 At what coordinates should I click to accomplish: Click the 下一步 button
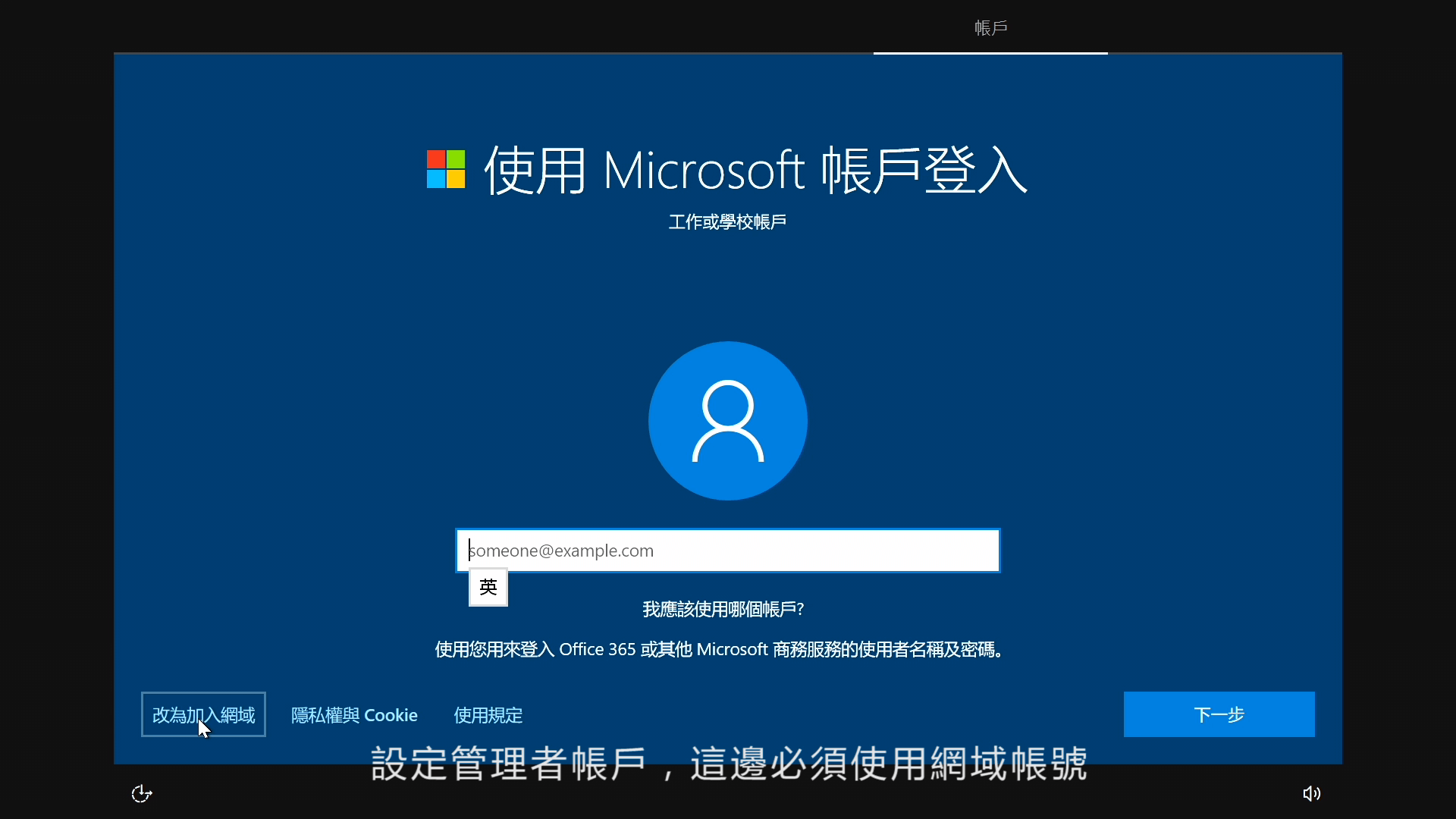pos(1219,714)
